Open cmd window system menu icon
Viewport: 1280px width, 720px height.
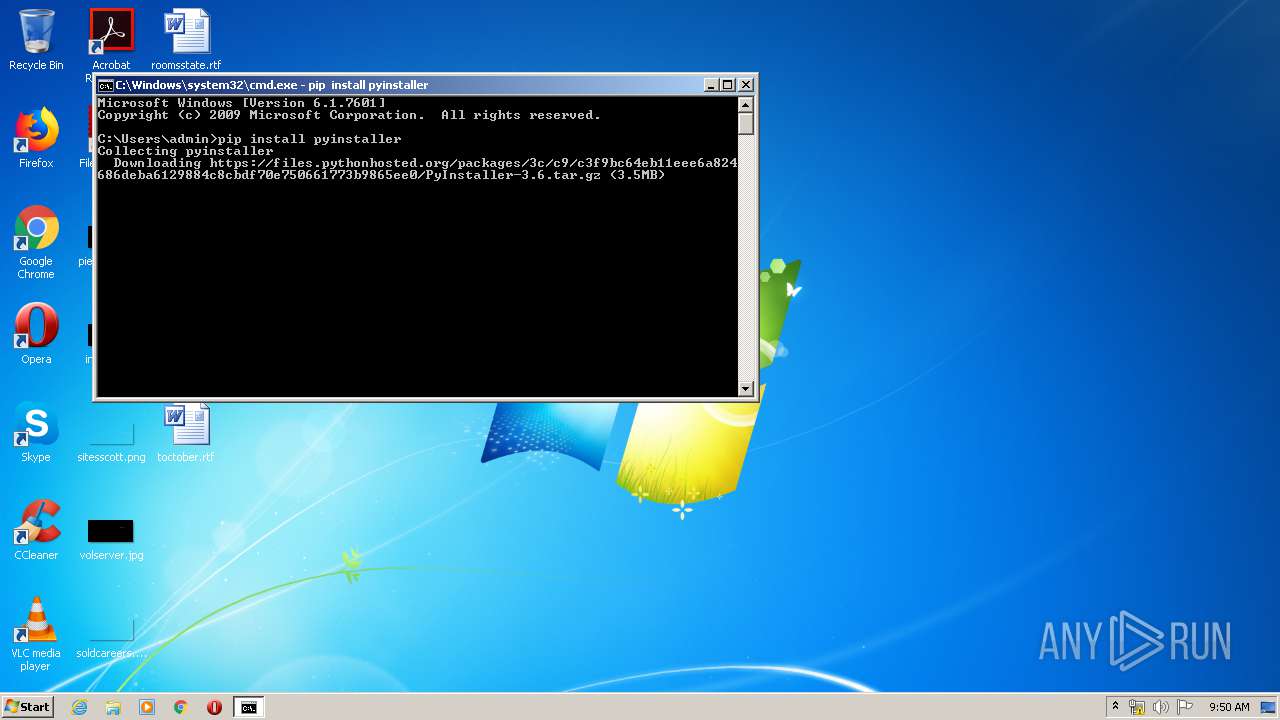tap(105, 85)
